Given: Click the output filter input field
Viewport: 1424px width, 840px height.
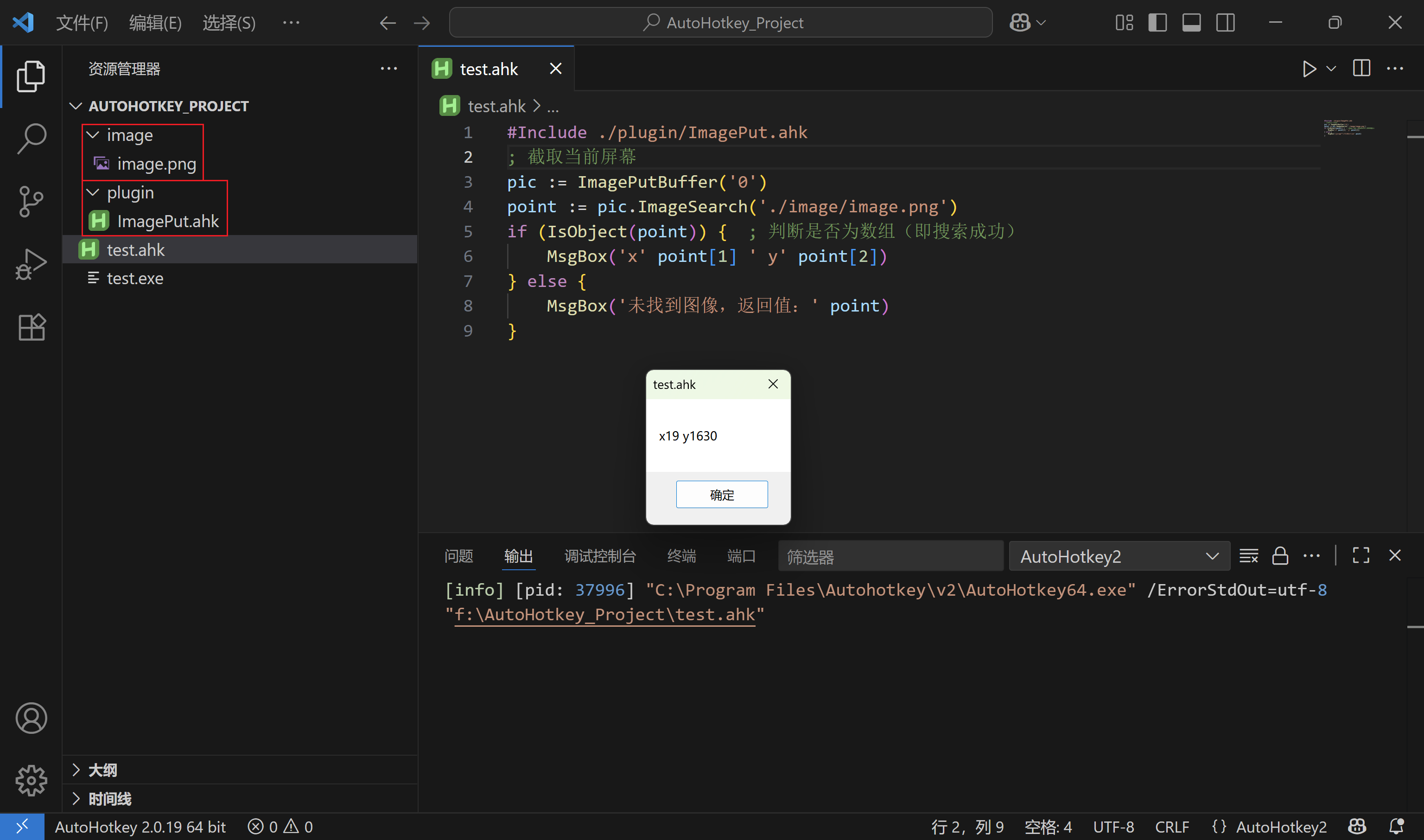Looking at the screenshot, I should tap(890, 556).
